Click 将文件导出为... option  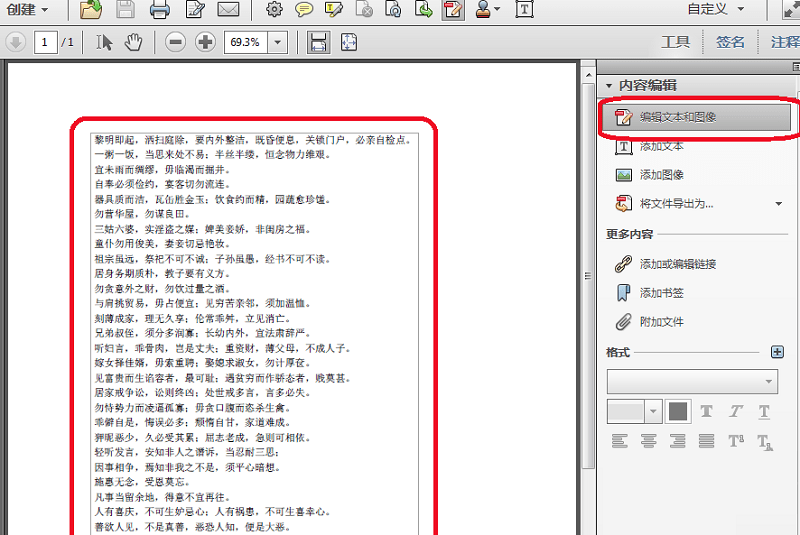pos(677,204)
